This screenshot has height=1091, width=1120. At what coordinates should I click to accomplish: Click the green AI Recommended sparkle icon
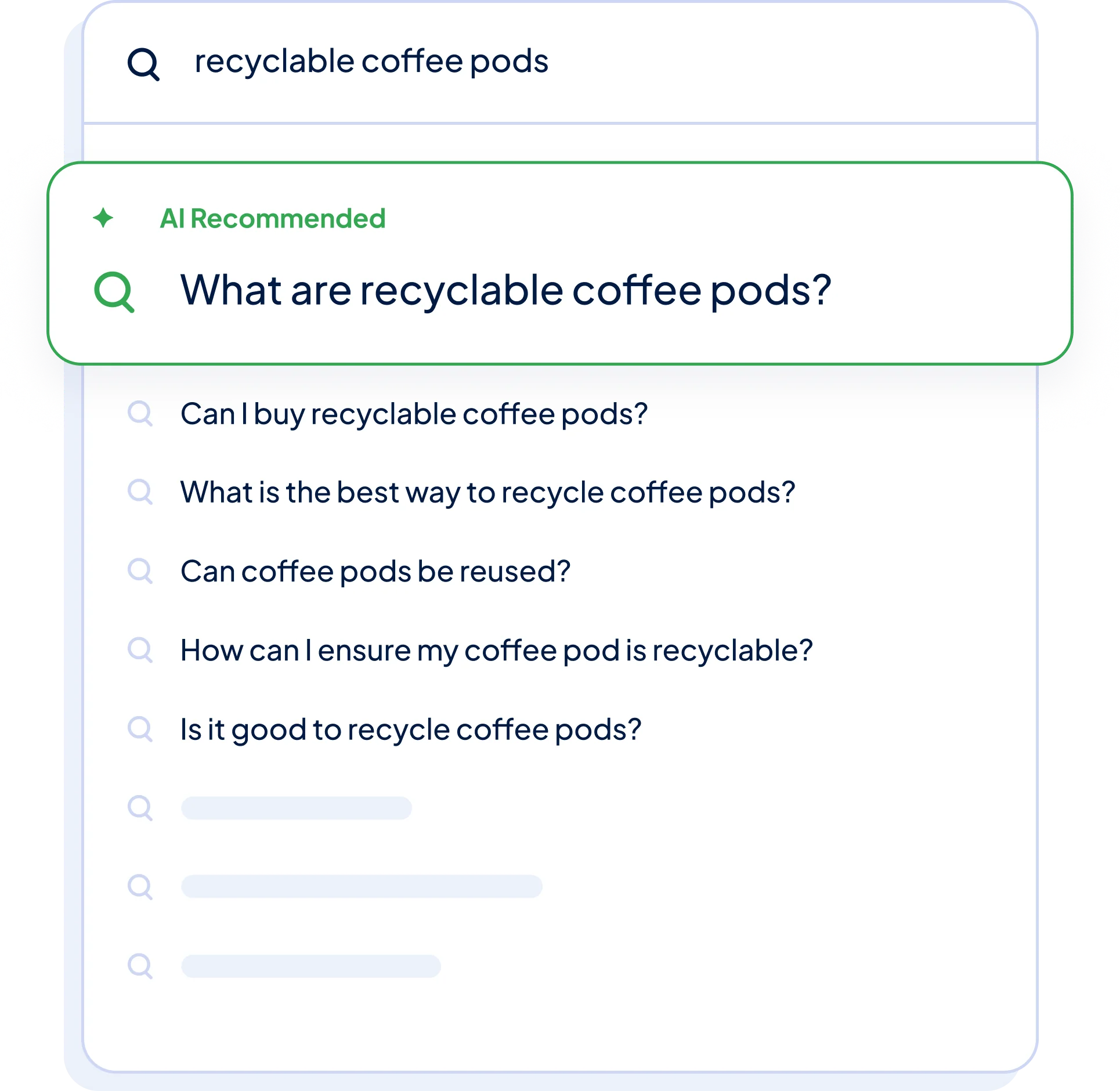tap(103, 218)
